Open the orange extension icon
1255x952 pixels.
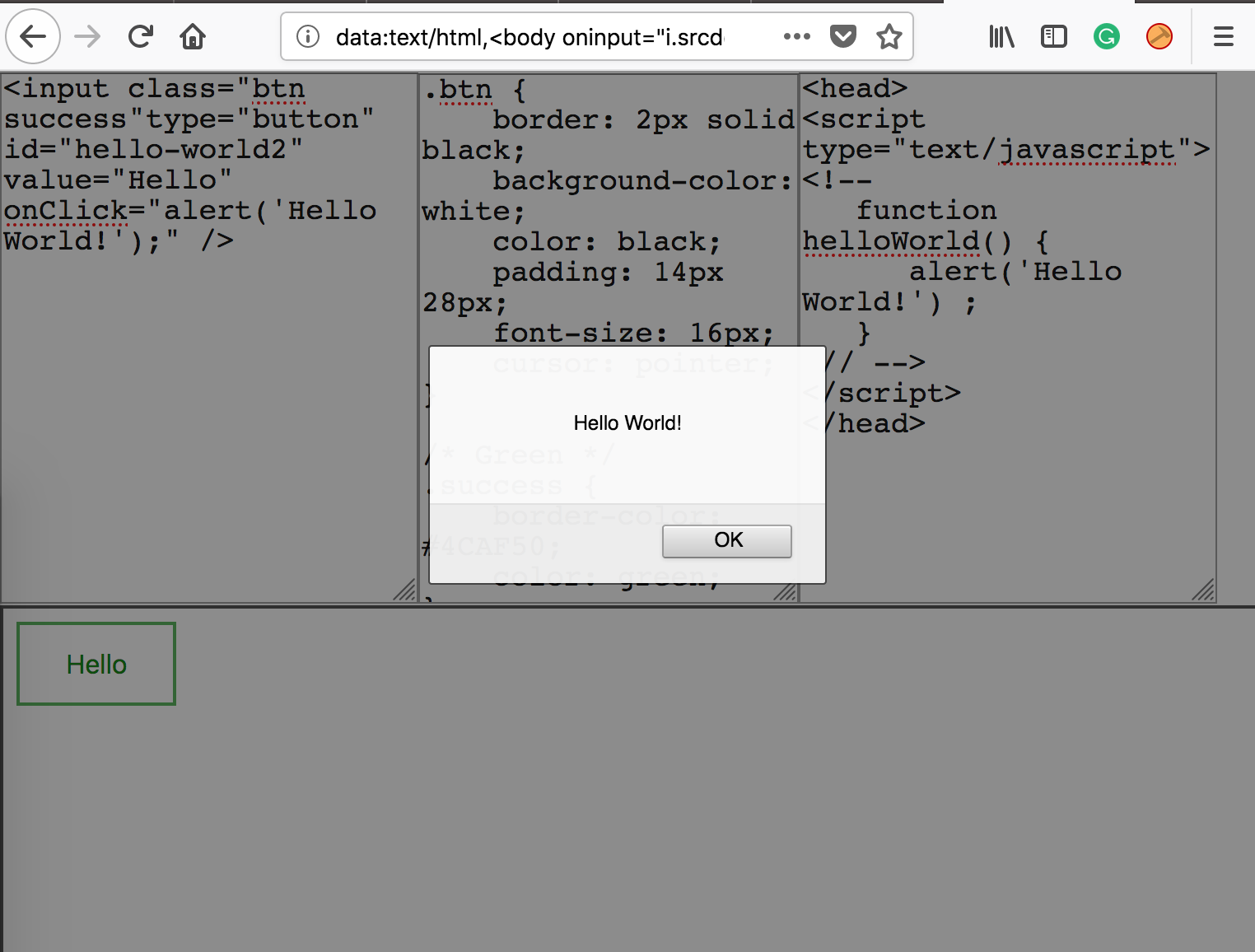(1159, 36)
